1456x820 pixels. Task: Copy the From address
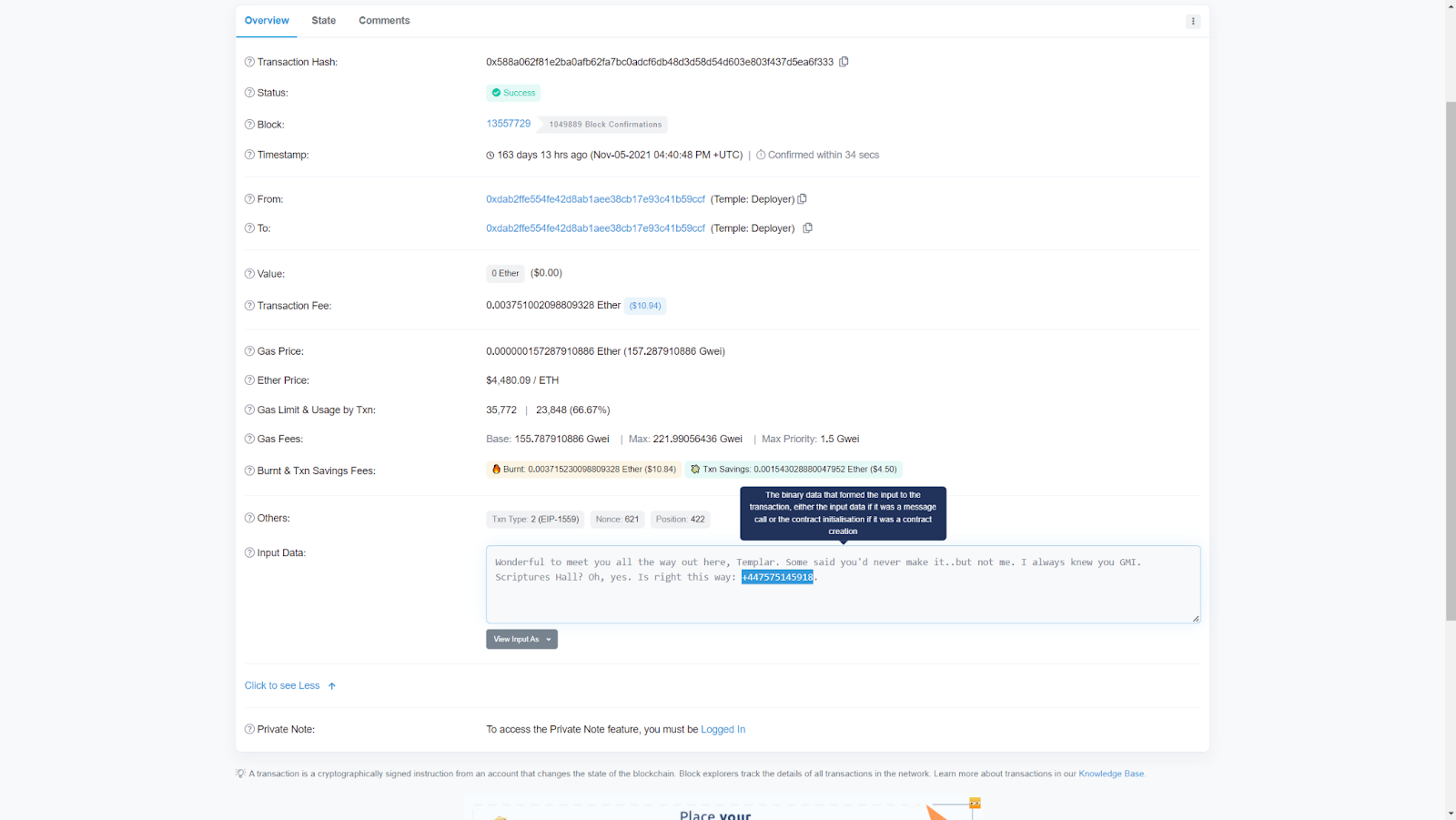[x=802, y=198]
